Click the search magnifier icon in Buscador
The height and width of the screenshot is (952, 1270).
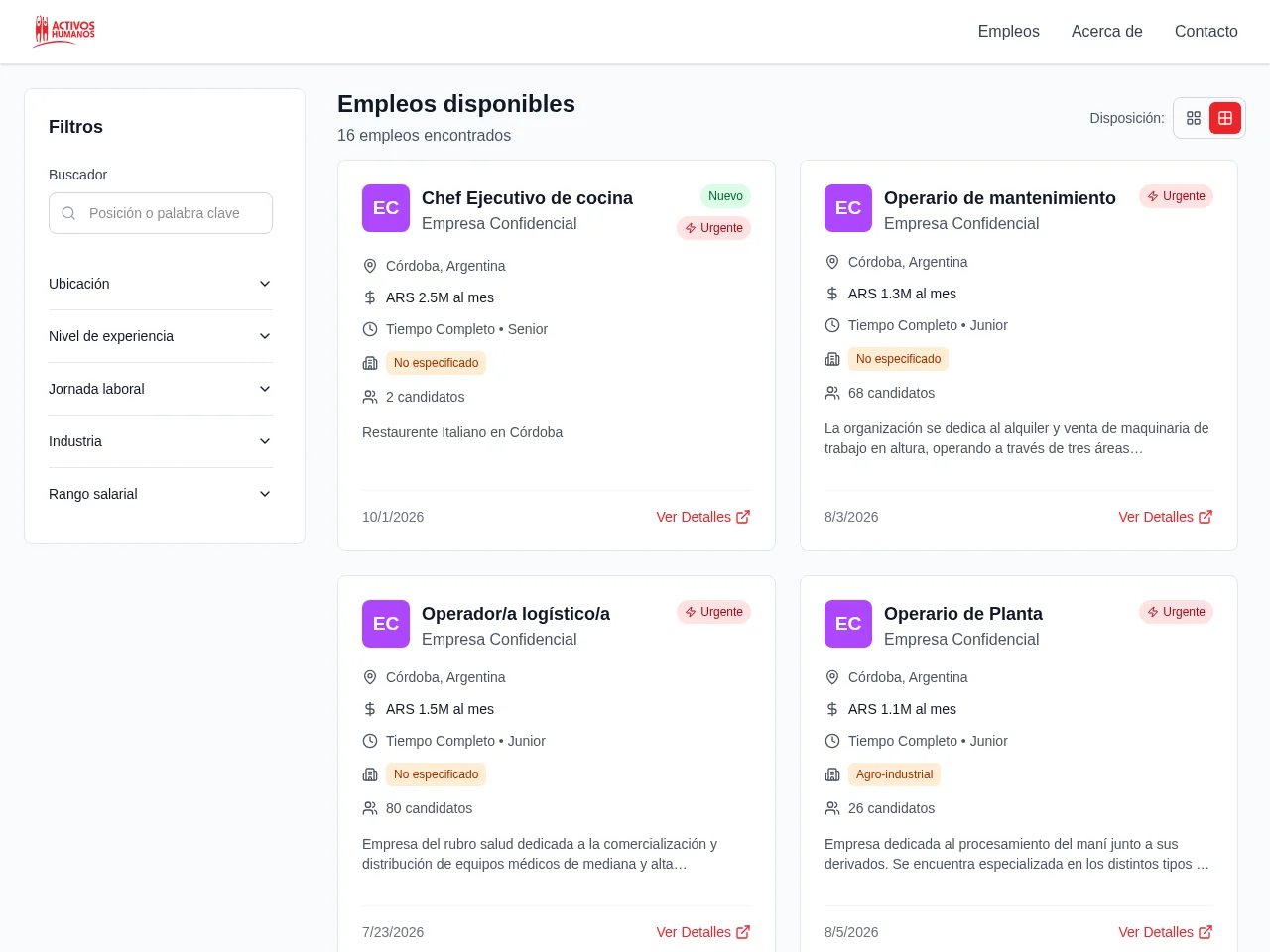[68, 213]
